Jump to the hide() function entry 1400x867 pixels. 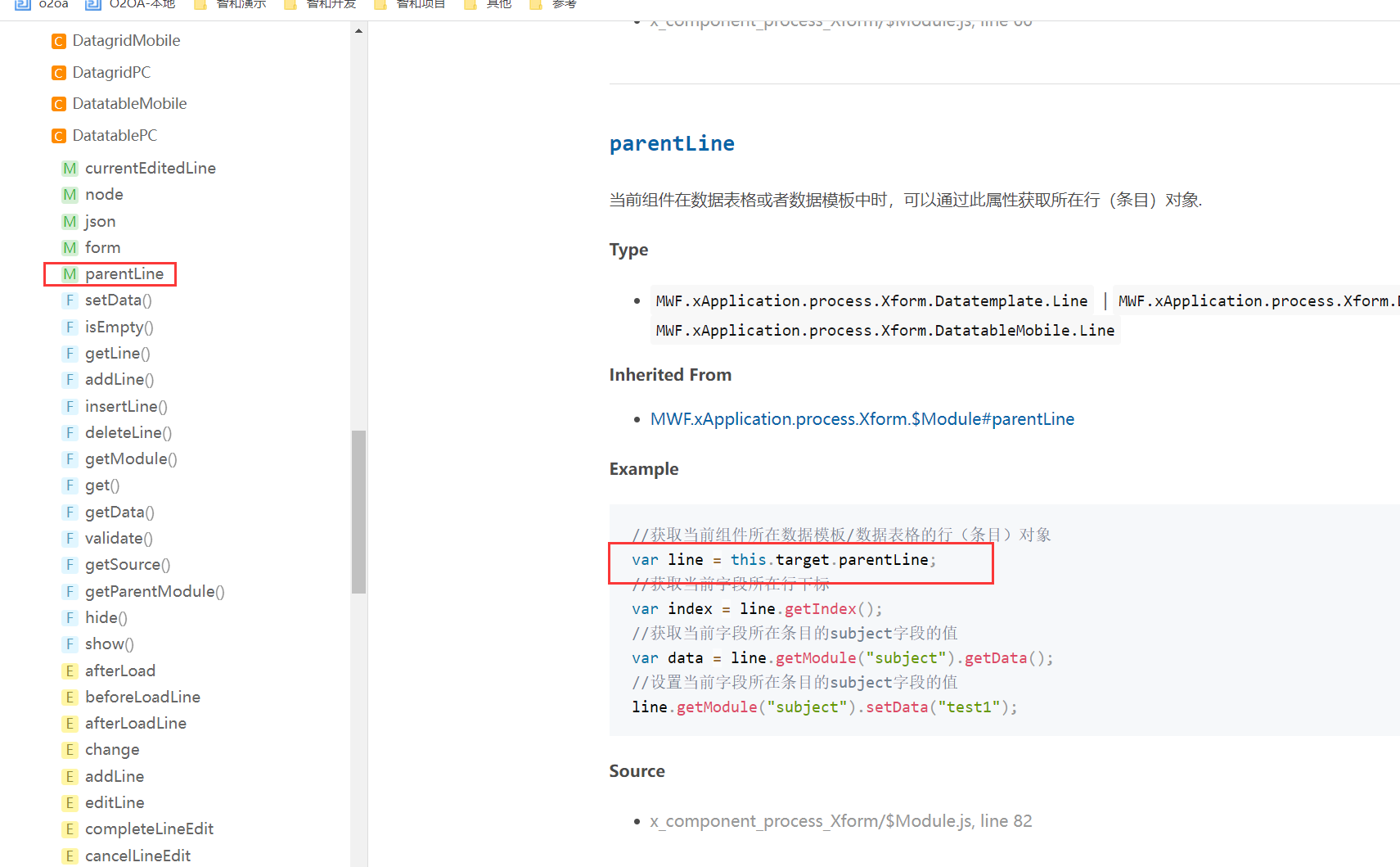106,618
